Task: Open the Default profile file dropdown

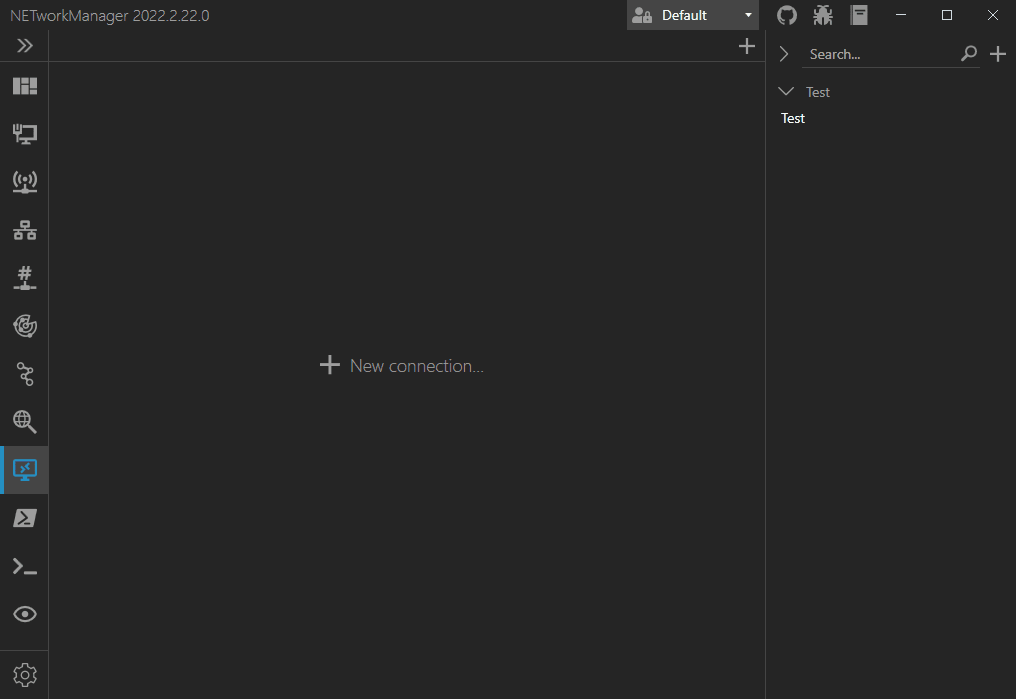Action: pyautogui.click(x=692, y=15)
